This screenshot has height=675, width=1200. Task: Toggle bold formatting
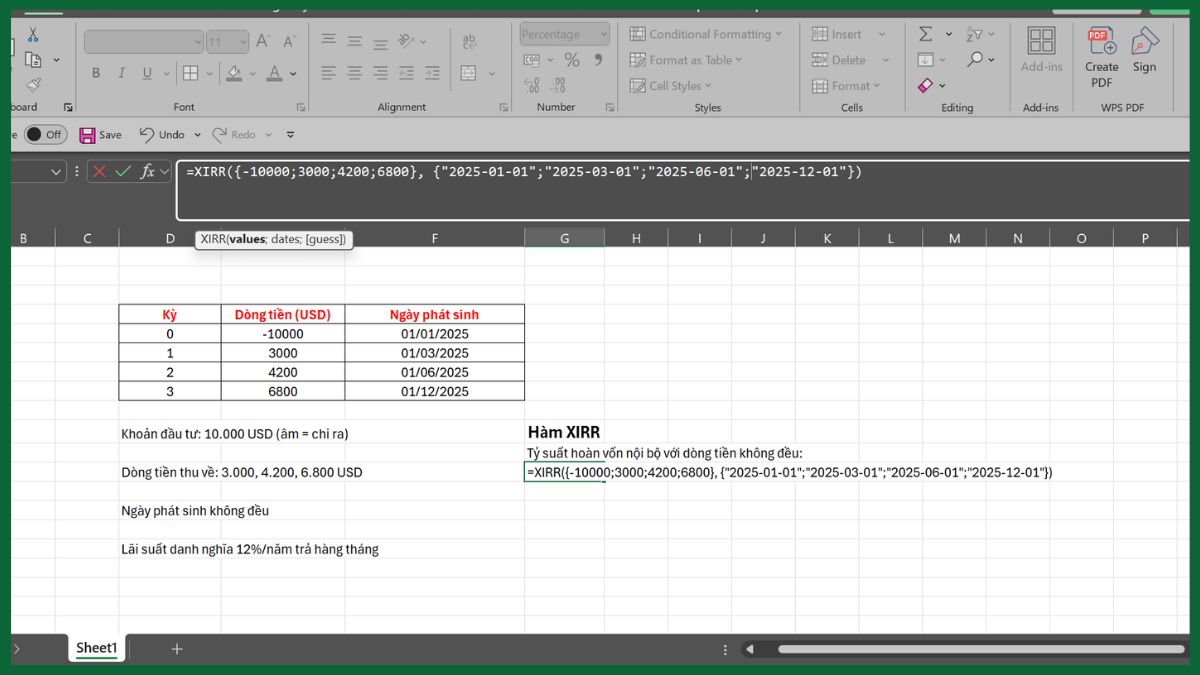tap(96, 73)
